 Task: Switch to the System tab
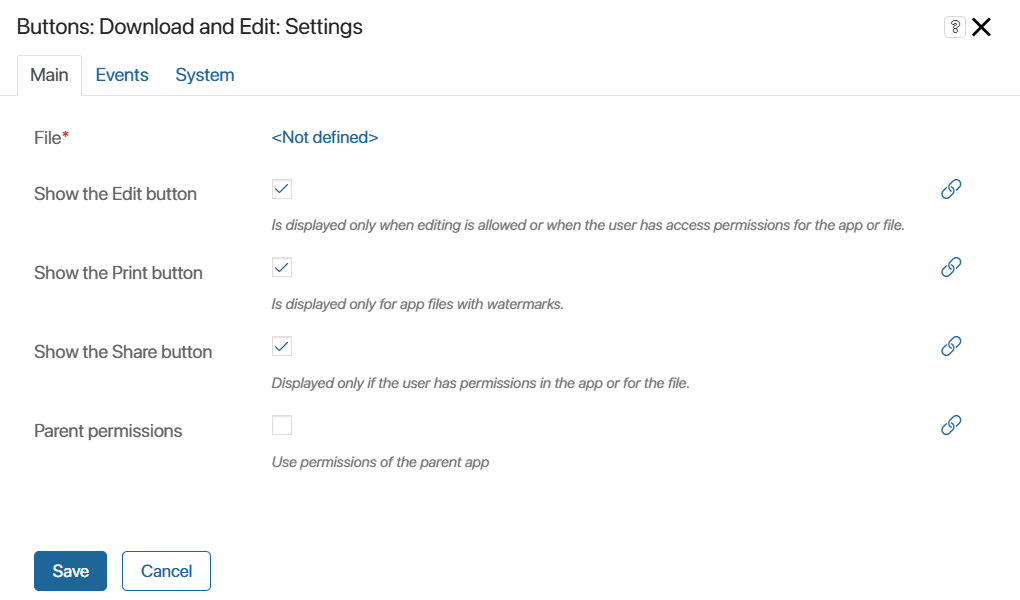205,75
